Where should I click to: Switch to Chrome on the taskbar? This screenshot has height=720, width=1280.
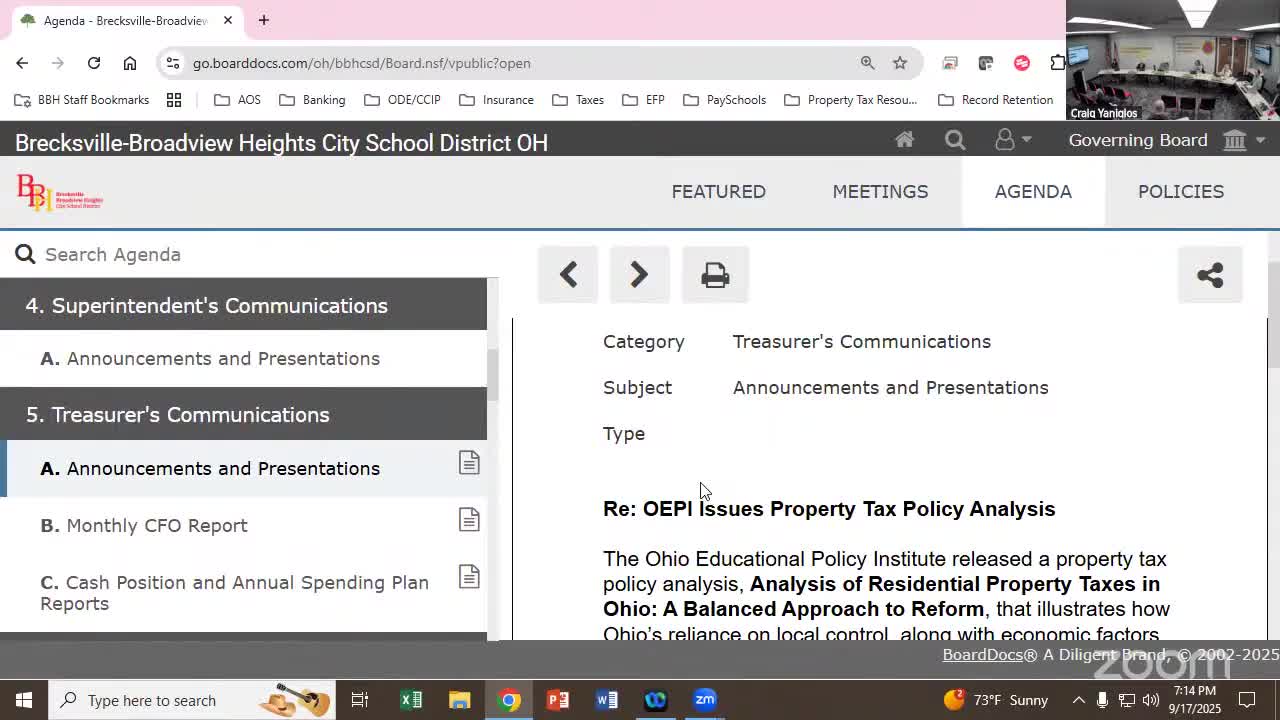(x=509, y=700)
